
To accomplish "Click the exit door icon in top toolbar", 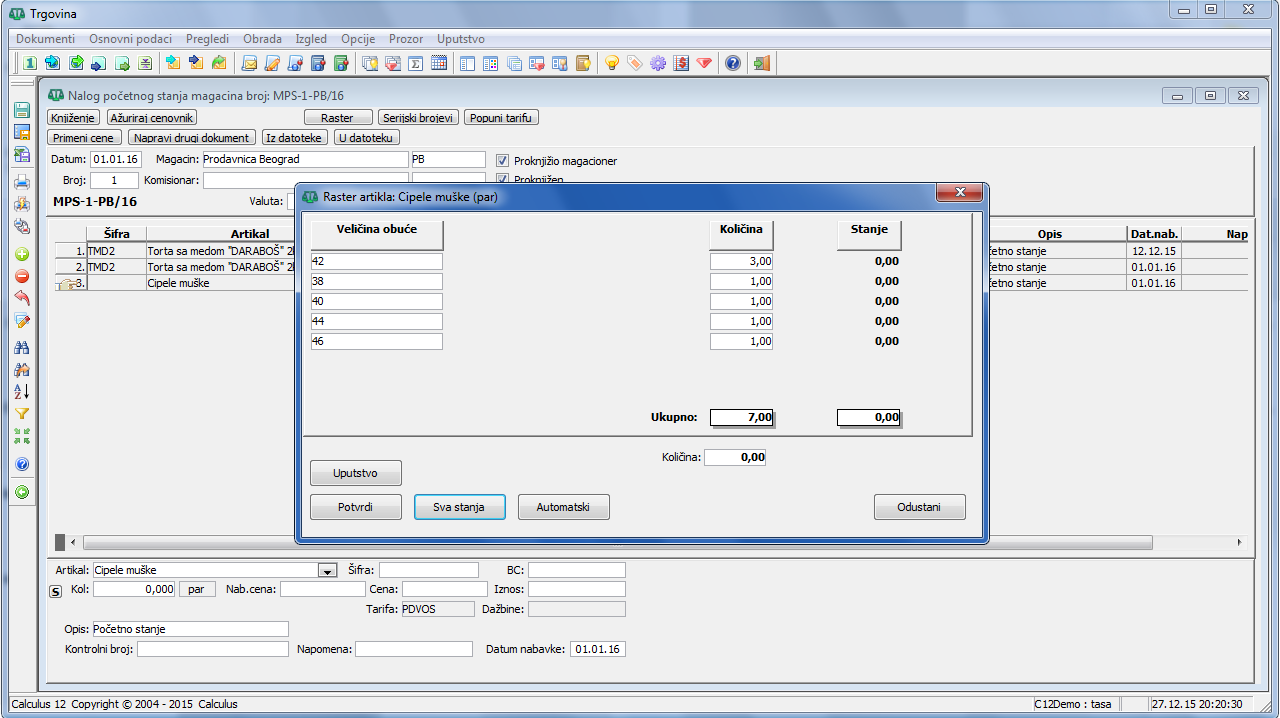I will (762, 63).
